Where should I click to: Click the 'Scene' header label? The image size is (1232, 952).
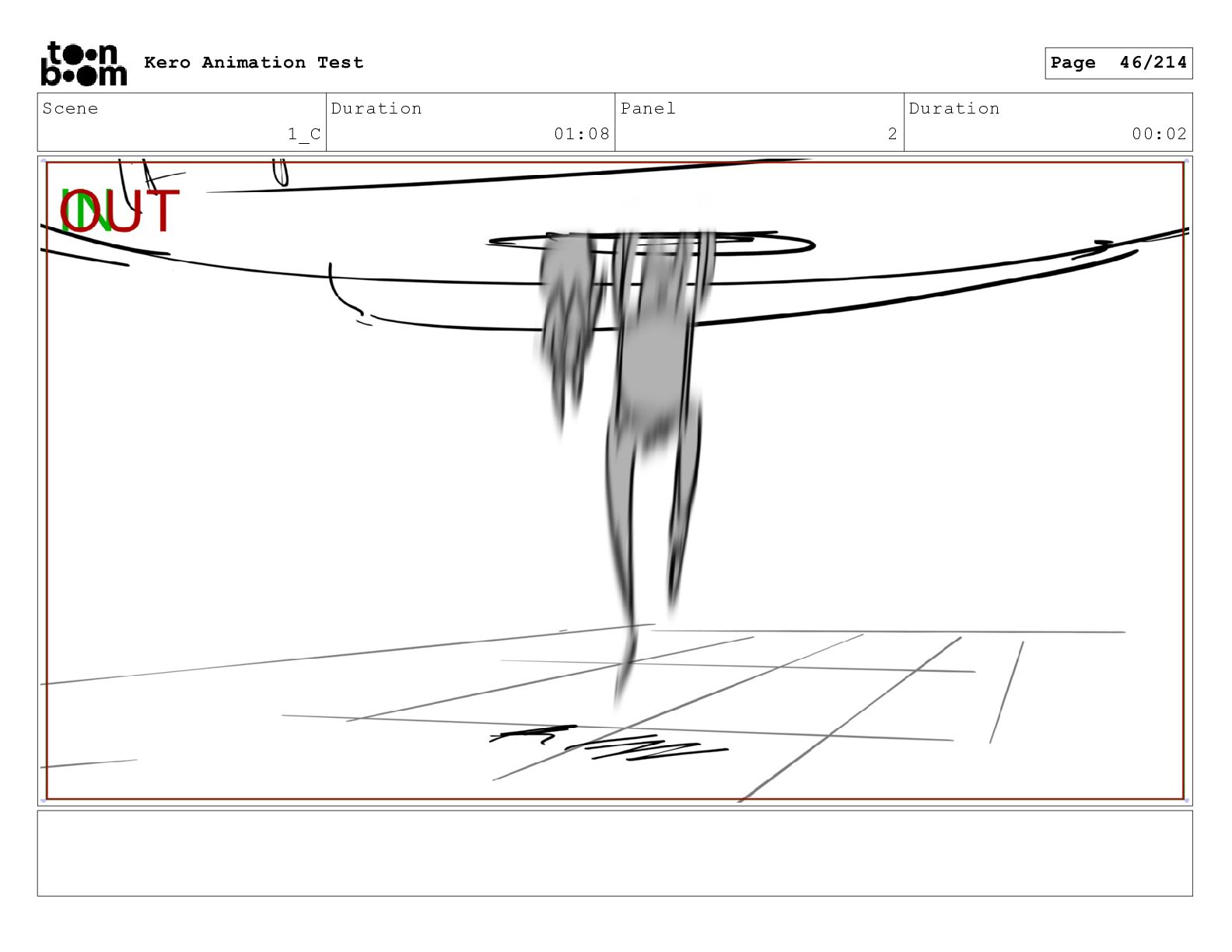tap(71, 108)
